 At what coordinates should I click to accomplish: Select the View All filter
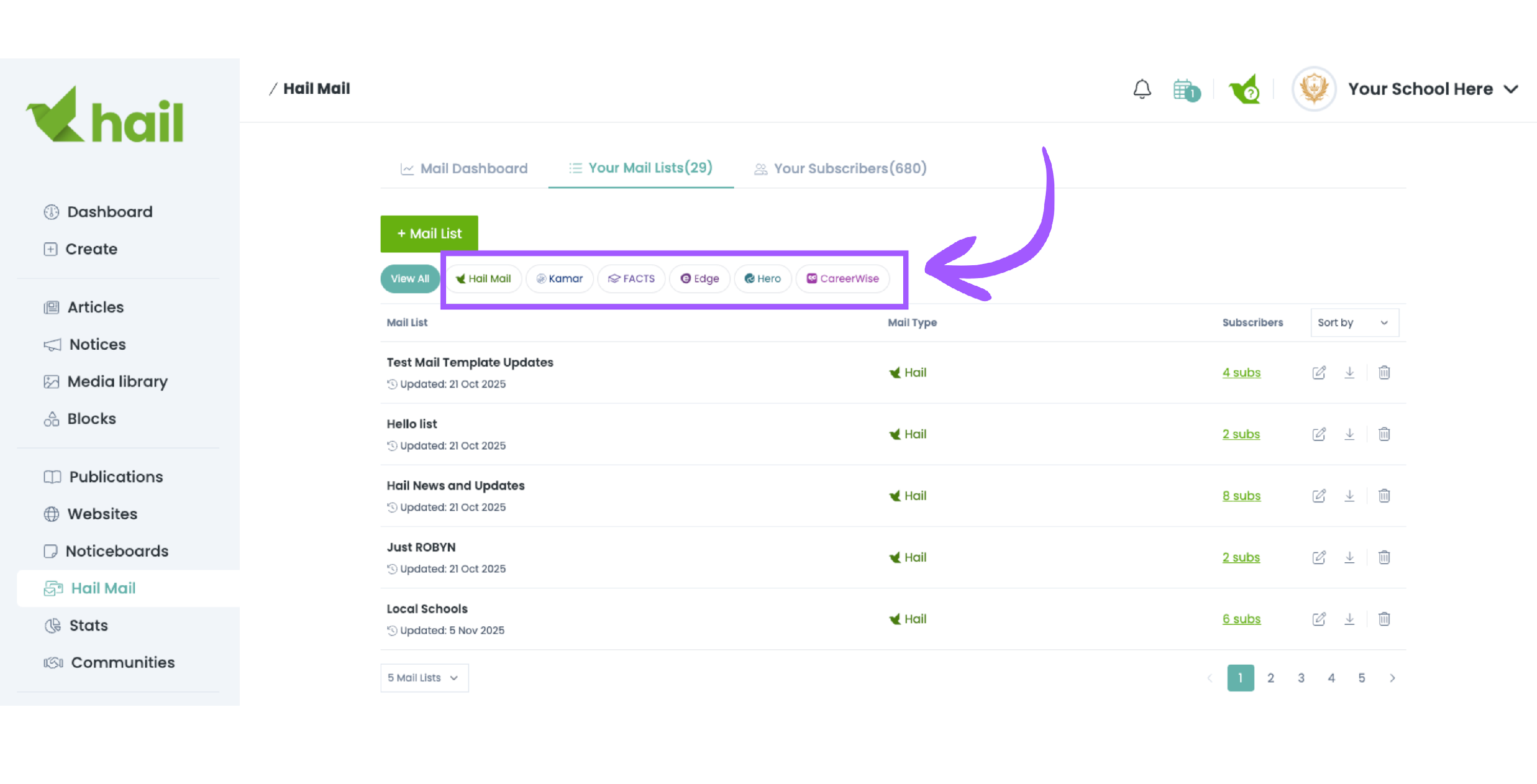click(409, 279)
